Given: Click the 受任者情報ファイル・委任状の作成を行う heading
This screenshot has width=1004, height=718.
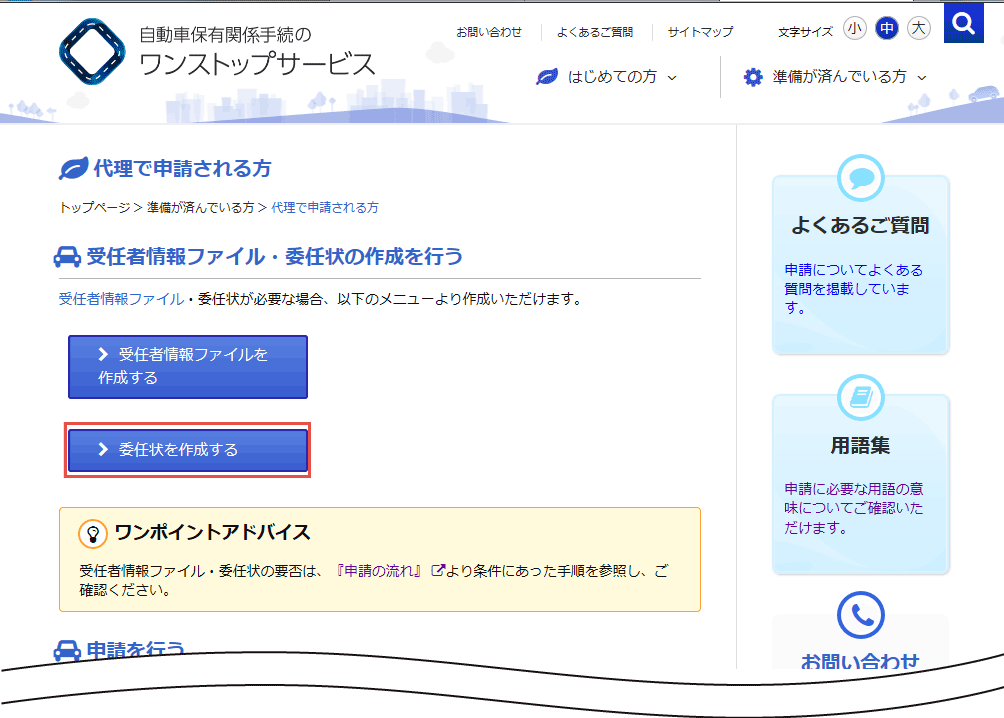Looking at the screenshot, I should pyautogui.click(x=275, y=257).
